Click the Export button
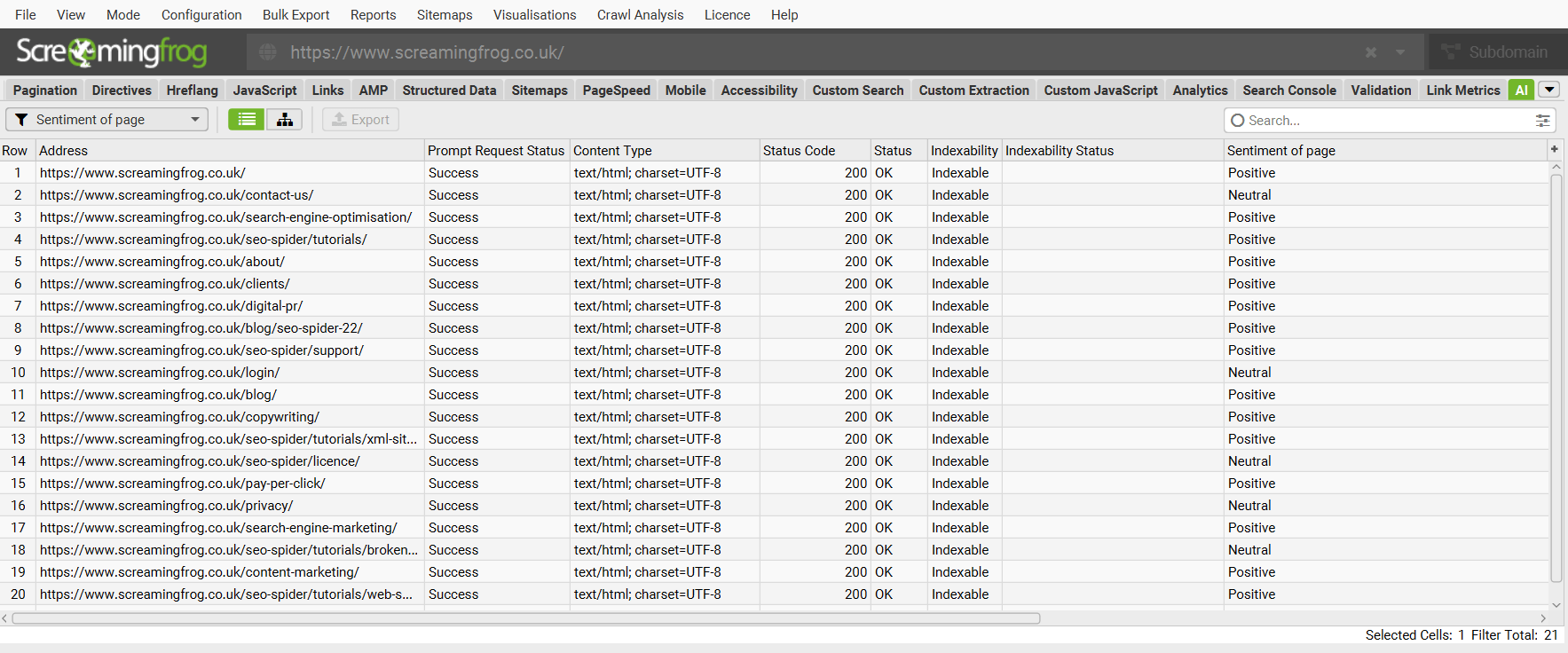The image size is (1568, 653). (x=360, y=119)
